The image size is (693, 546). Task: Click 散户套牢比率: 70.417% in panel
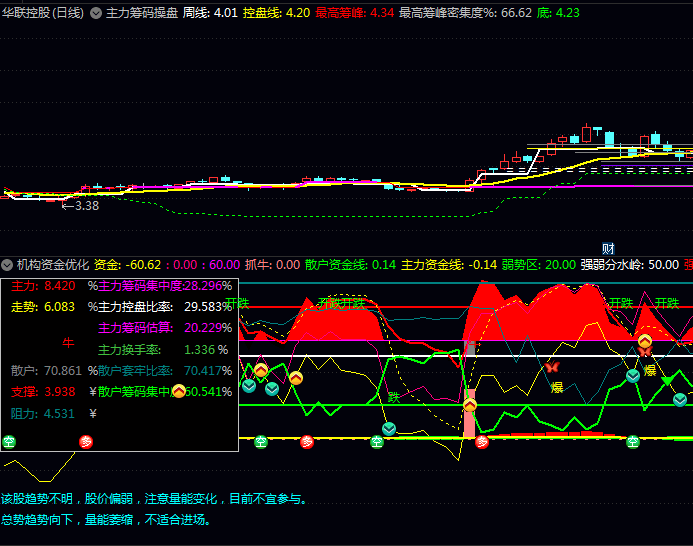(x=165, y=370)
